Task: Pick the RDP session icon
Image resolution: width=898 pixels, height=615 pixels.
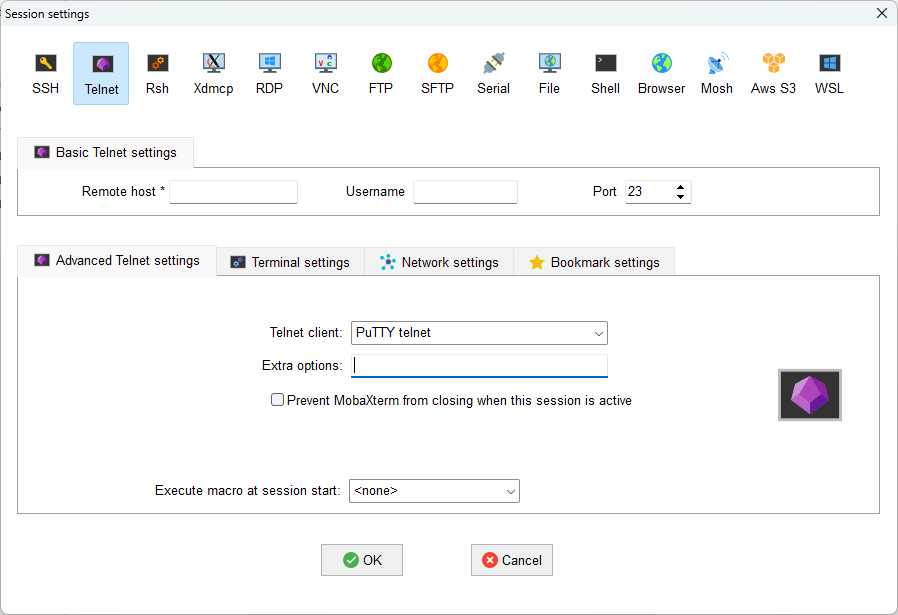Action: click(269, 73)
